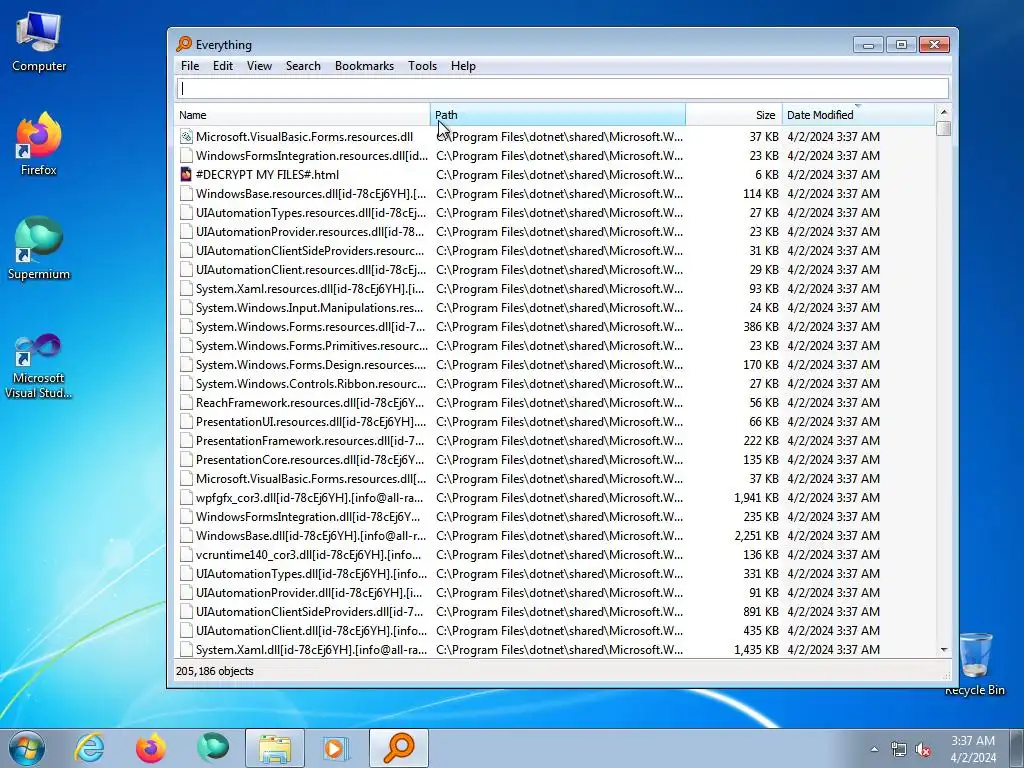Click the muted volume tray icon
The width and height of the screenshot is (1024, 768).
point(923,749)
